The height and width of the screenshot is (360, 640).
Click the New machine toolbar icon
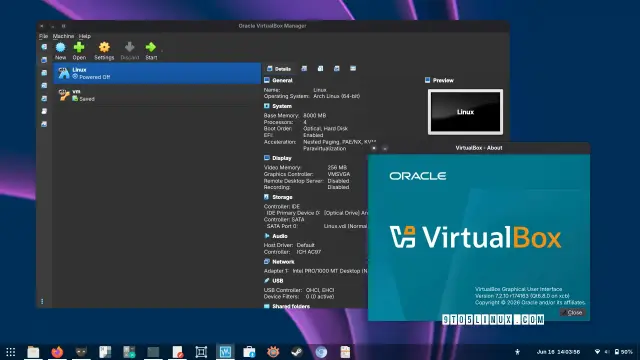(60, 47)
